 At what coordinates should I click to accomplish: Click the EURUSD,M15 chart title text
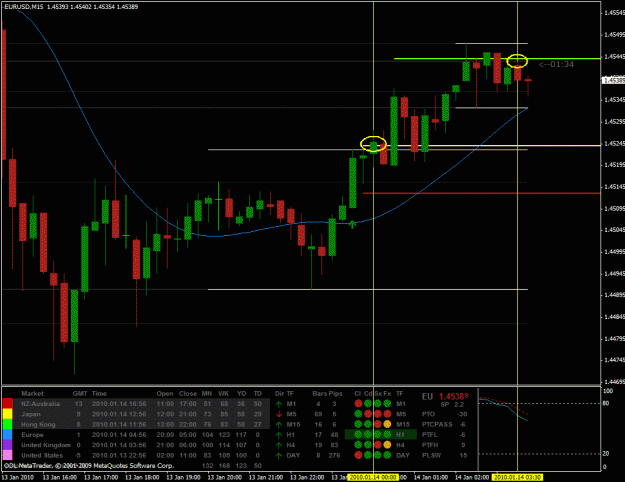click(24, 7)
